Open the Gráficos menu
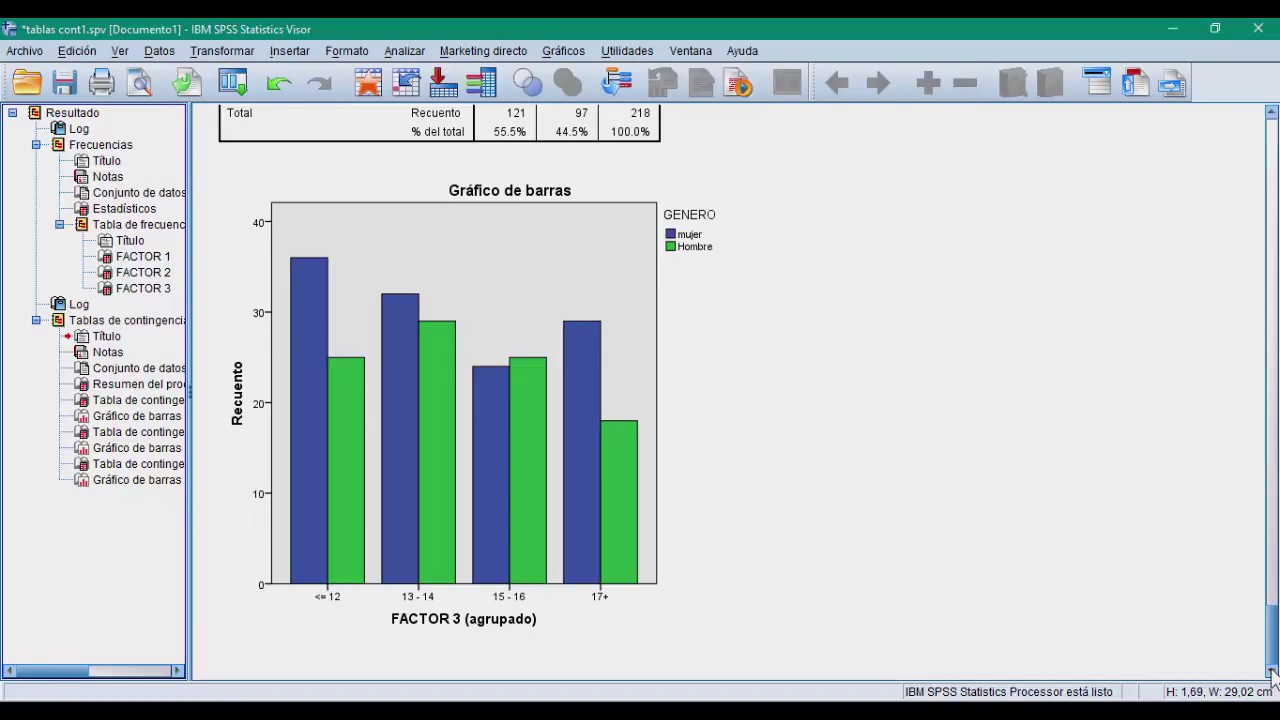Viewport: 1280px width, 720px height. pyautogui.click(x=563, y=51)
